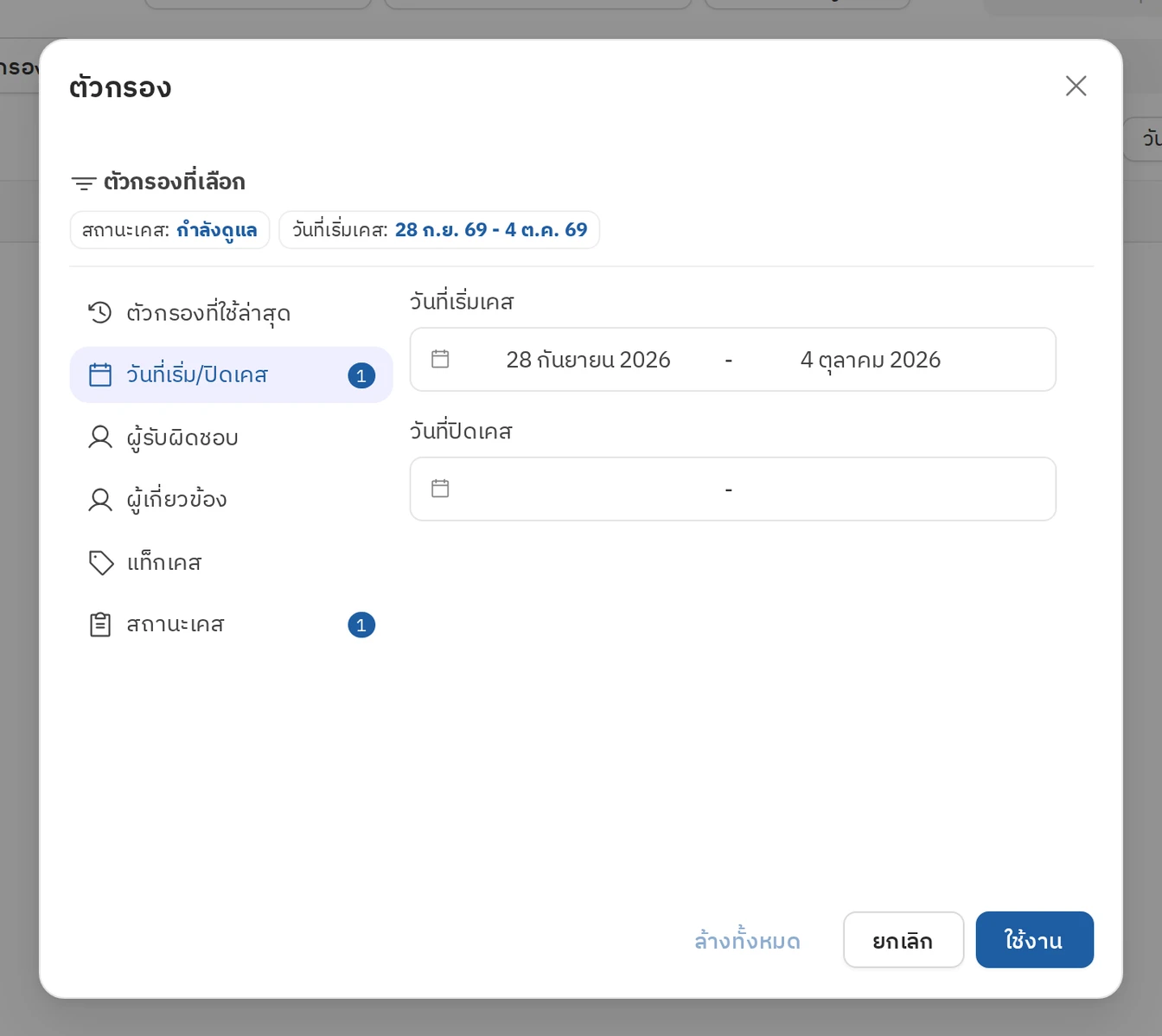The image size is (1162, 1036).
Task: Click calendar icon in วันที่เริ่มเคส field
Action: [440, 359]
